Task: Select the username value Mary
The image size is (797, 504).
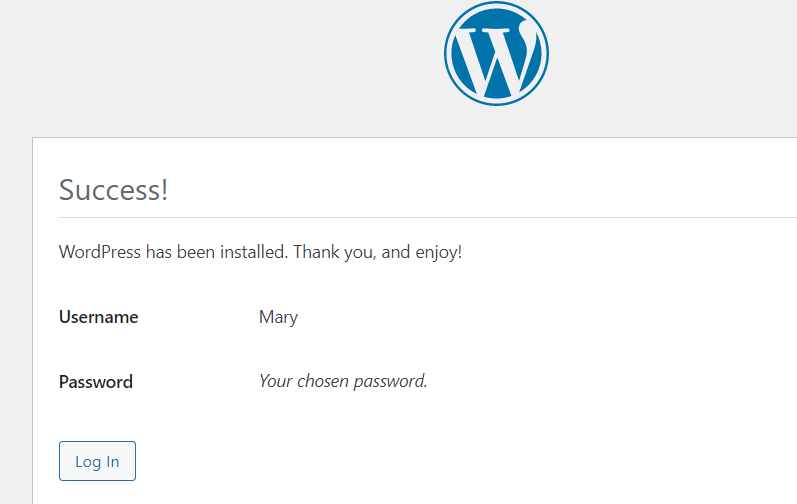Action: [x=278, y=317]
